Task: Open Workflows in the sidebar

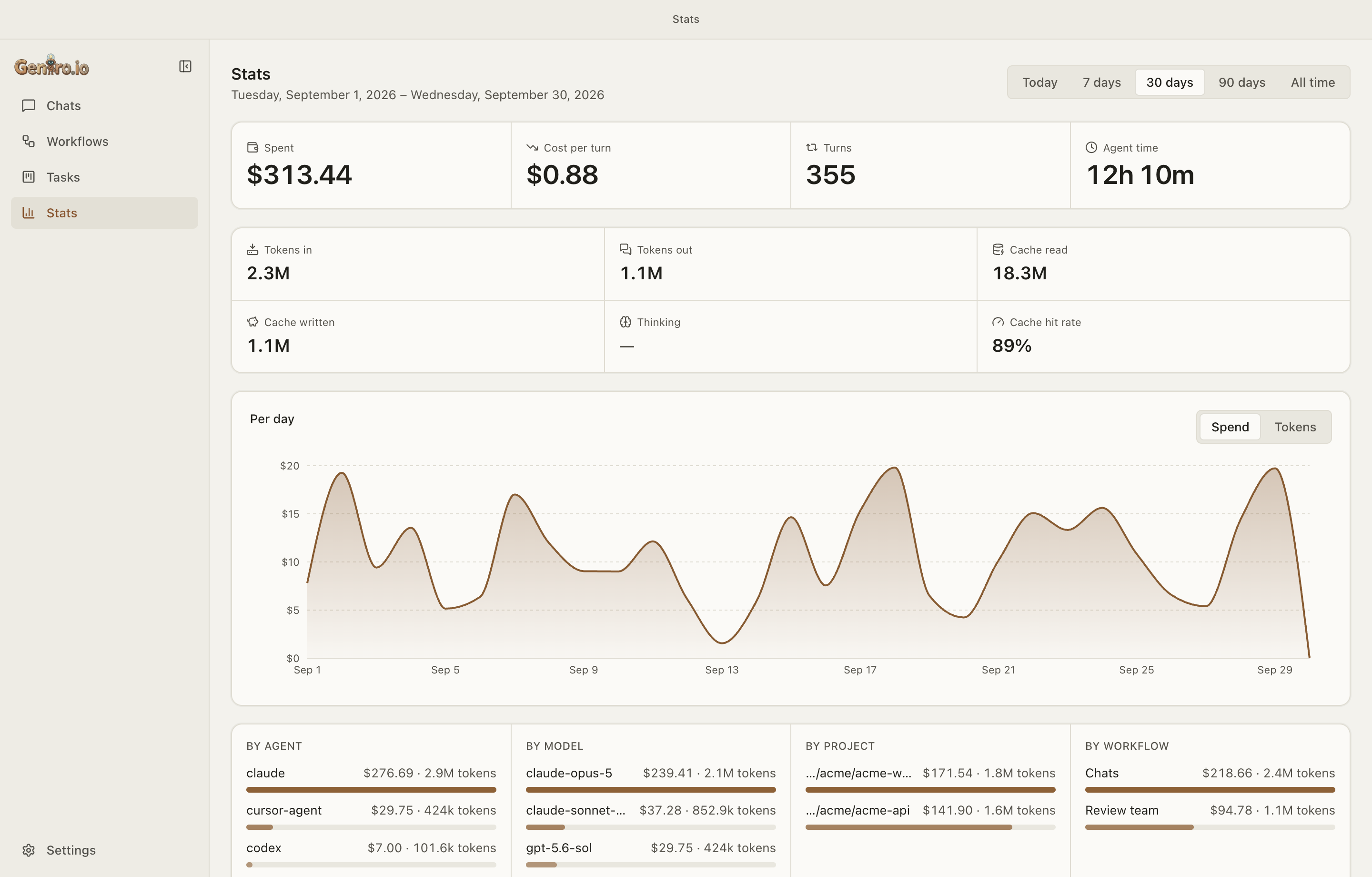Action: pos(104,141)
